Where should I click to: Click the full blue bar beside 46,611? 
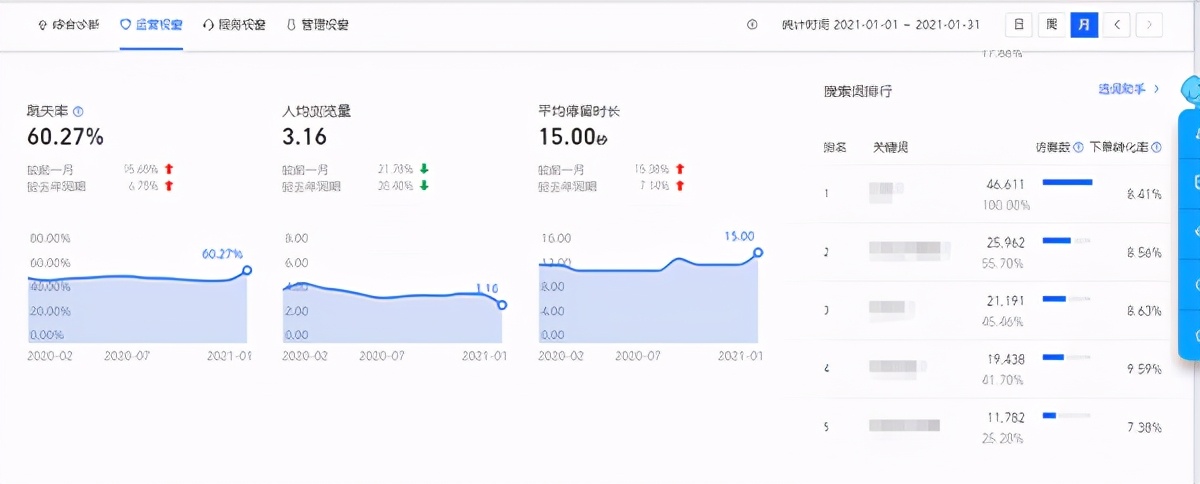point(1067,183)
